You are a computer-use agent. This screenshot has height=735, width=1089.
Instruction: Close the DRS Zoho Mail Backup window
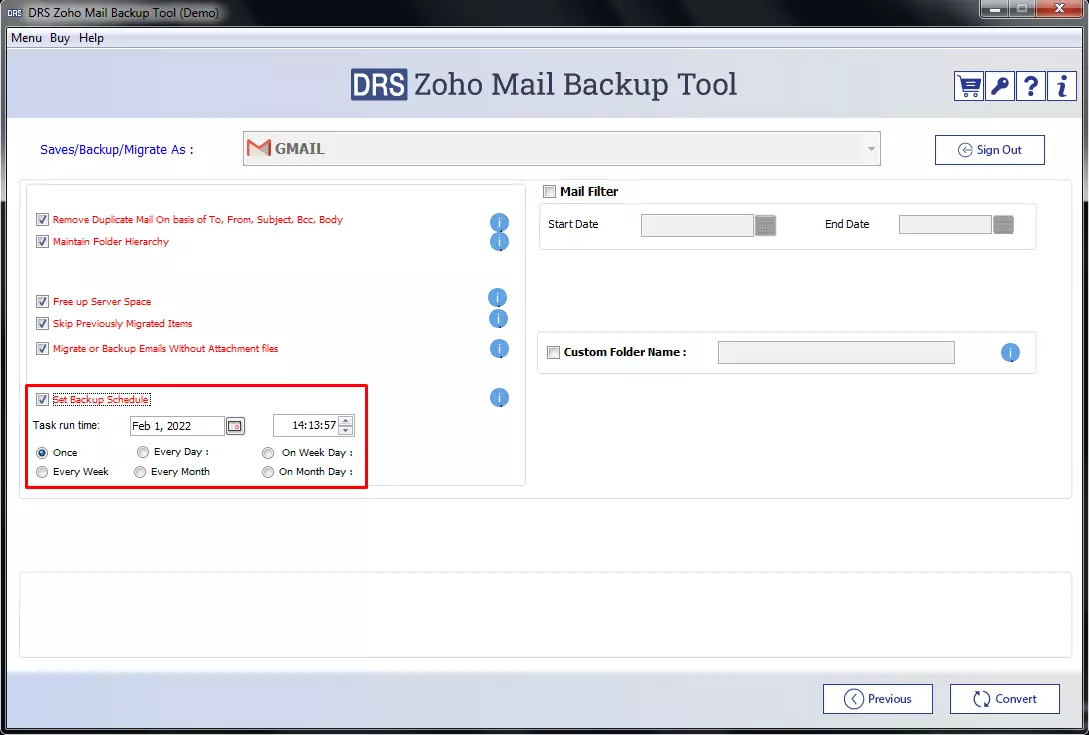[1059, 8]
